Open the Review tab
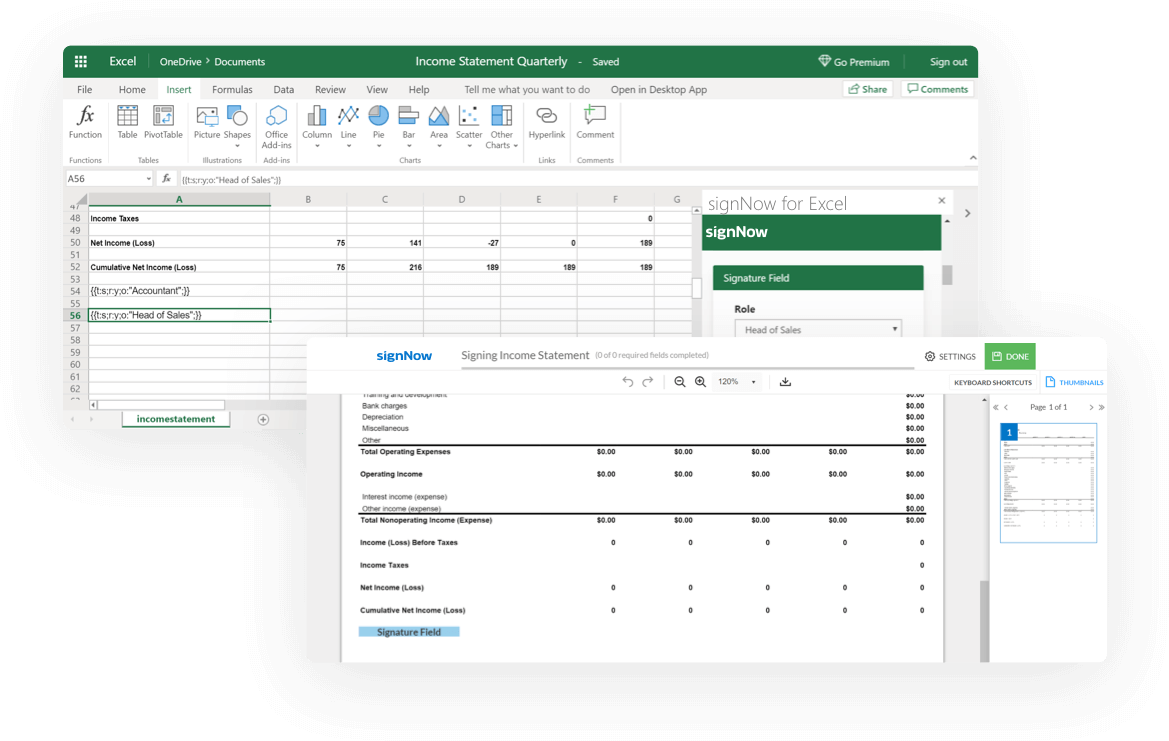Viewport: 1169px width, 741px height. pyautogui.click(x=330, y=89)
